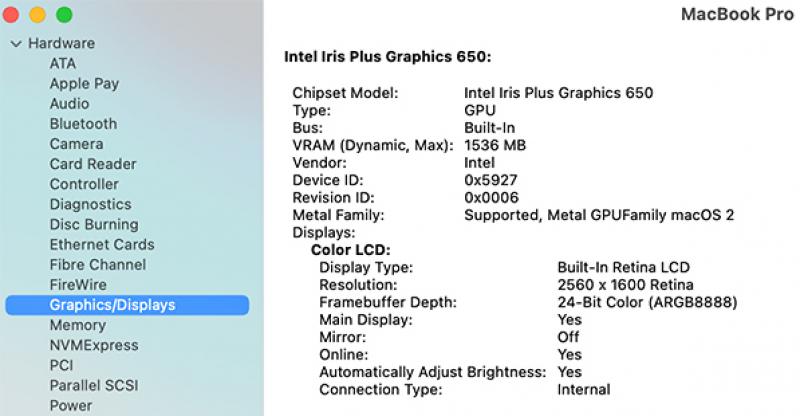Select ATA in the sidebar
The height and width of the screenshot is (416, 800).
tap(62, 63)
